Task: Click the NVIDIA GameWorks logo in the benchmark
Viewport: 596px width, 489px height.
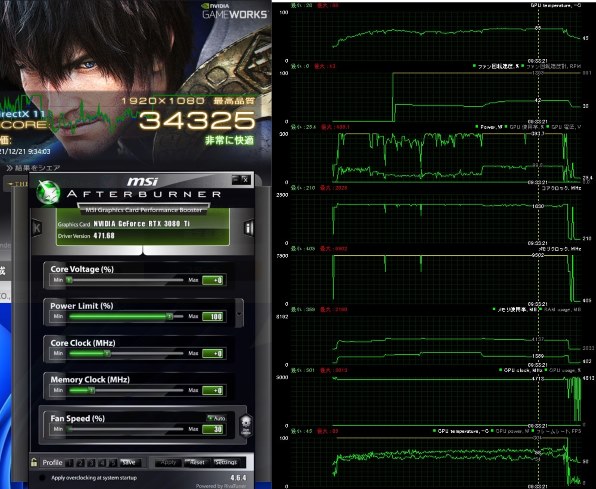Action: pos(235,11)
